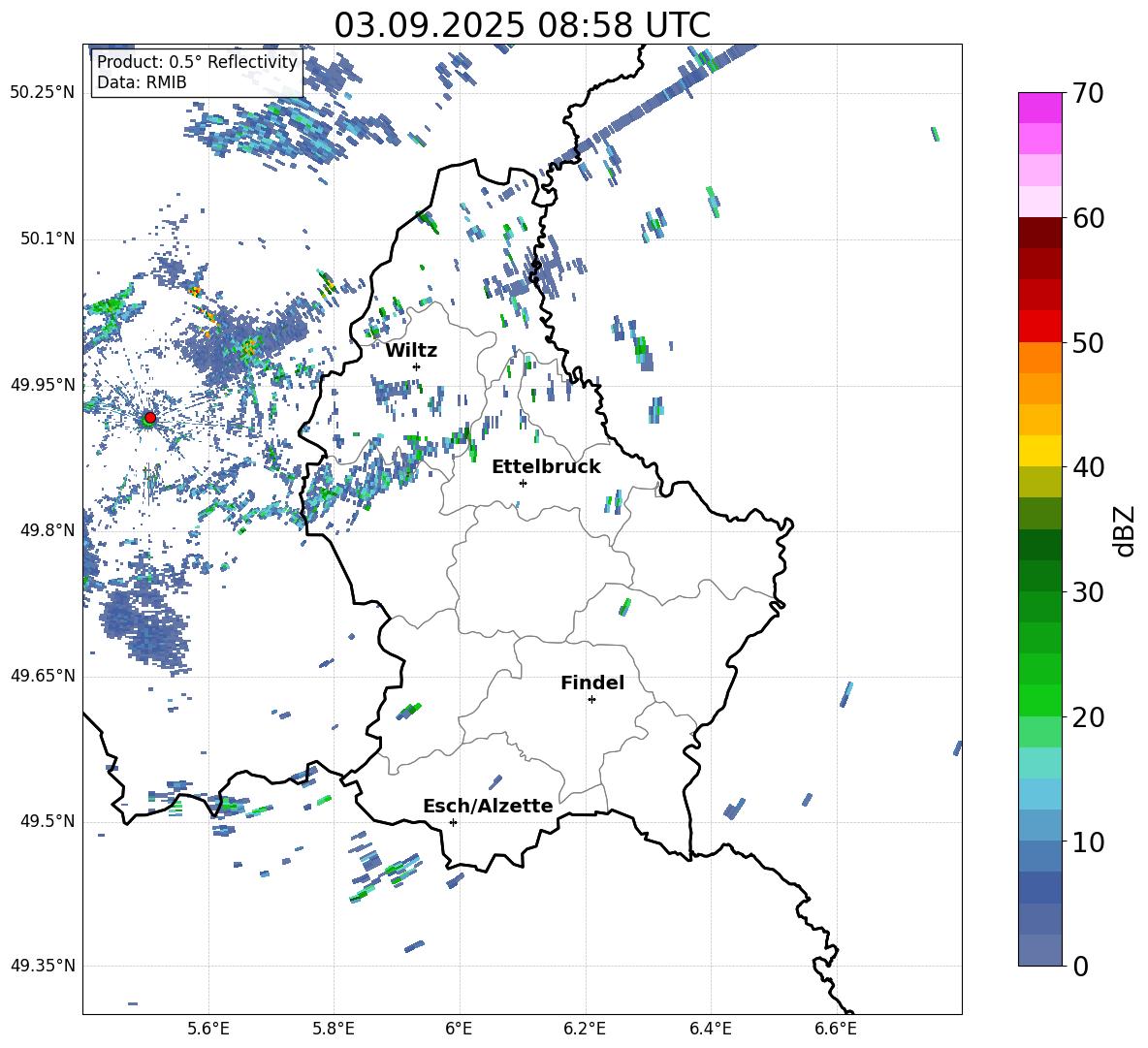The height and width of the screenshot is (1048, 1148).
Task: Click the 50.1°N latitude label
Action: coord(48,238)
